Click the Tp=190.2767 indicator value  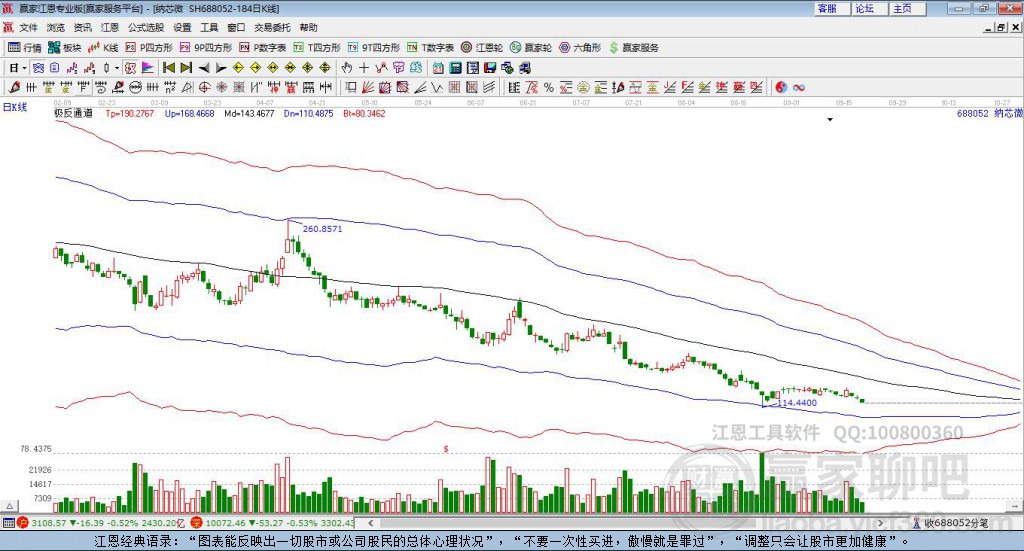click(x=129, y=113)
